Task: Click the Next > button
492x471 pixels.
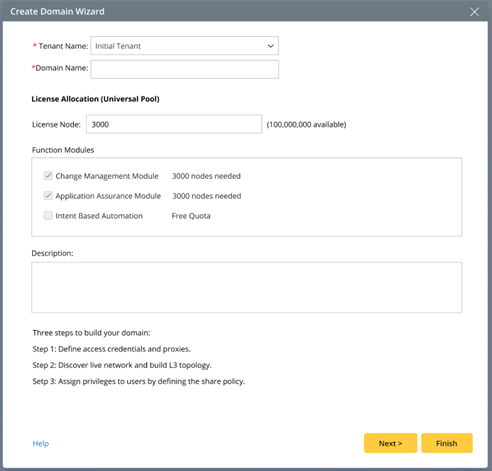Action: pos(390,443)
